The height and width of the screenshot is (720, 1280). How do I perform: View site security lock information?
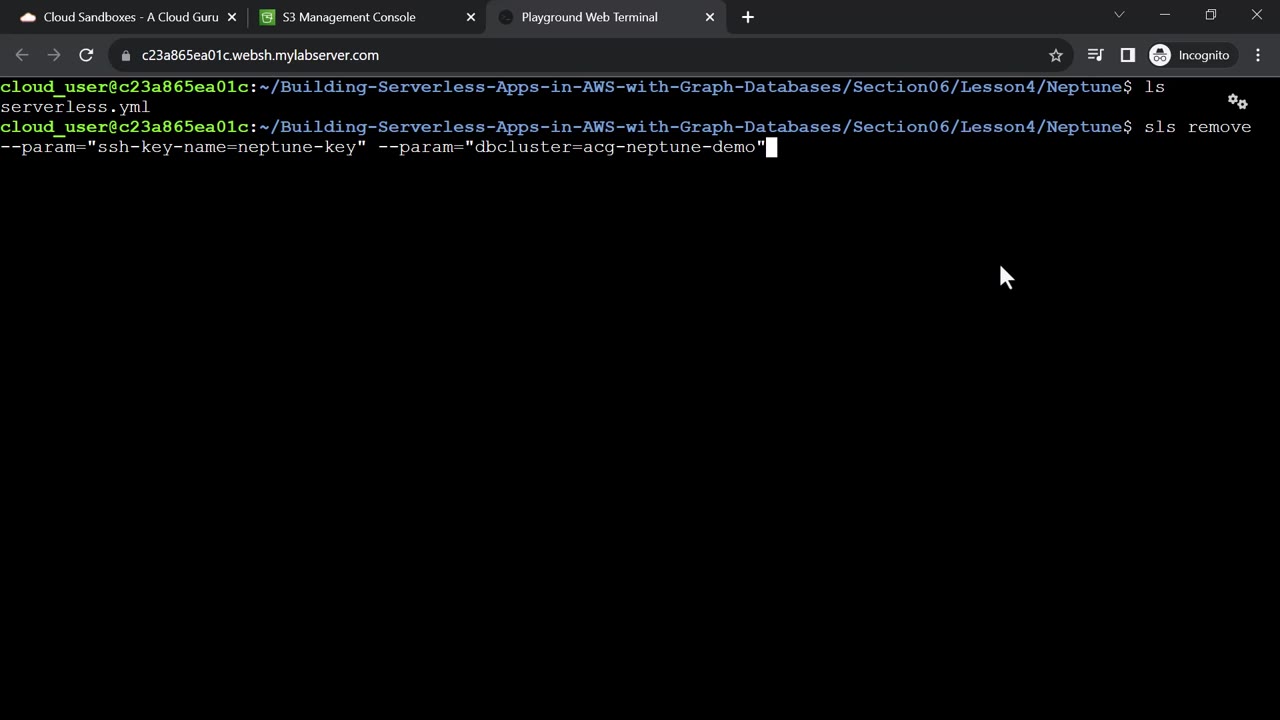point(126,56)
